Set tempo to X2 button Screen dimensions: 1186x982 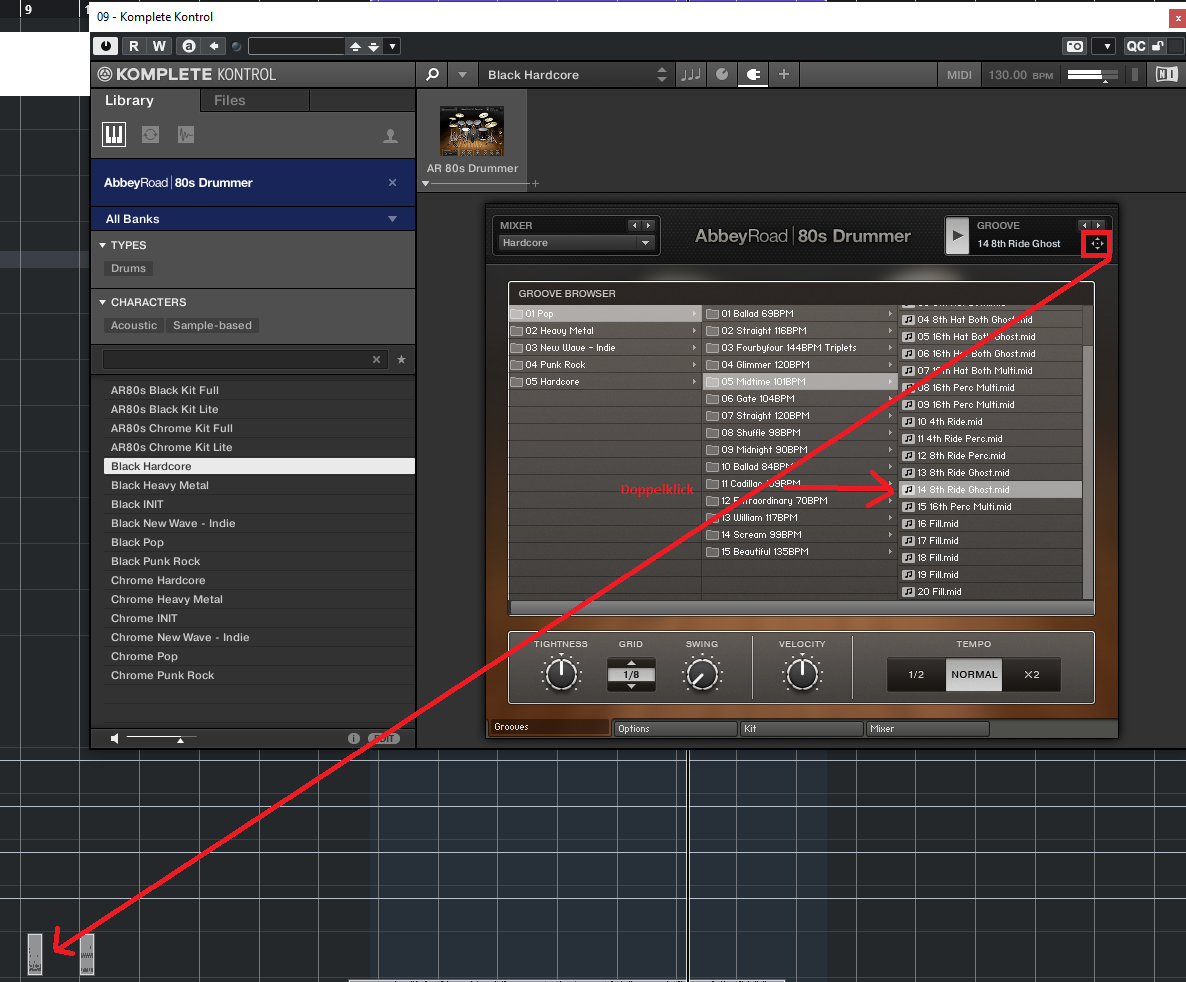coord(1031,675)
